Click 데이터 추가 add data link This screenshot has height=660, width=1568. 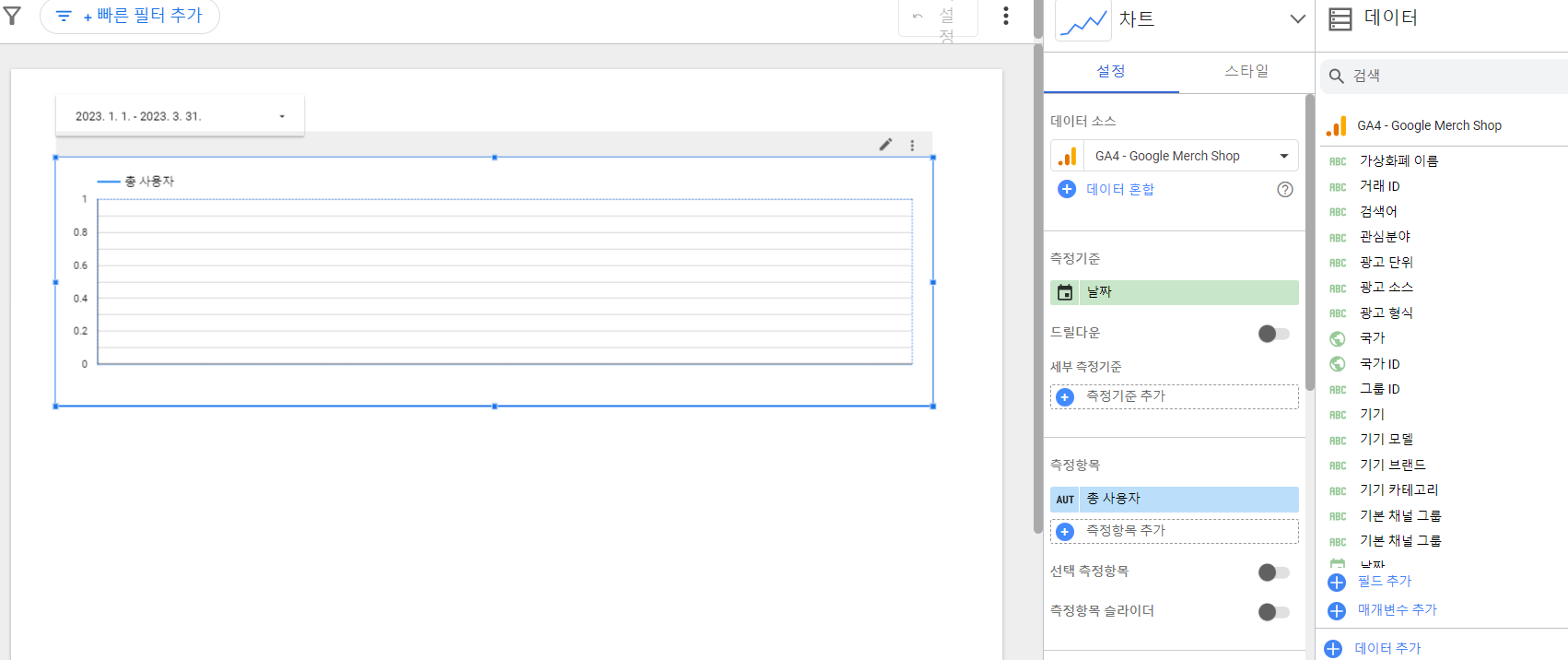click(1387, 649)
